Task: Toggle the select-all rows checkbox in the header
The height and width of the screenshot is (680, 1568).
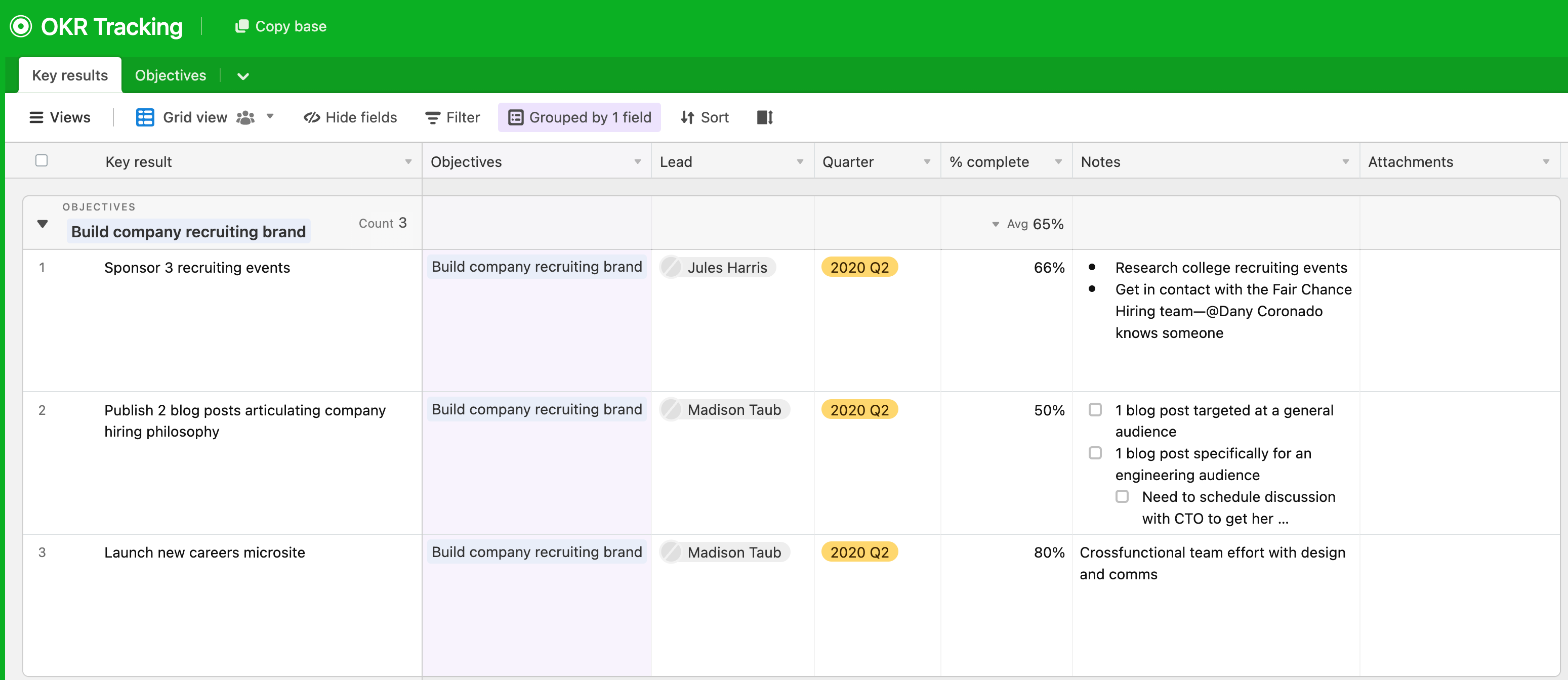Action: [42, 160]
